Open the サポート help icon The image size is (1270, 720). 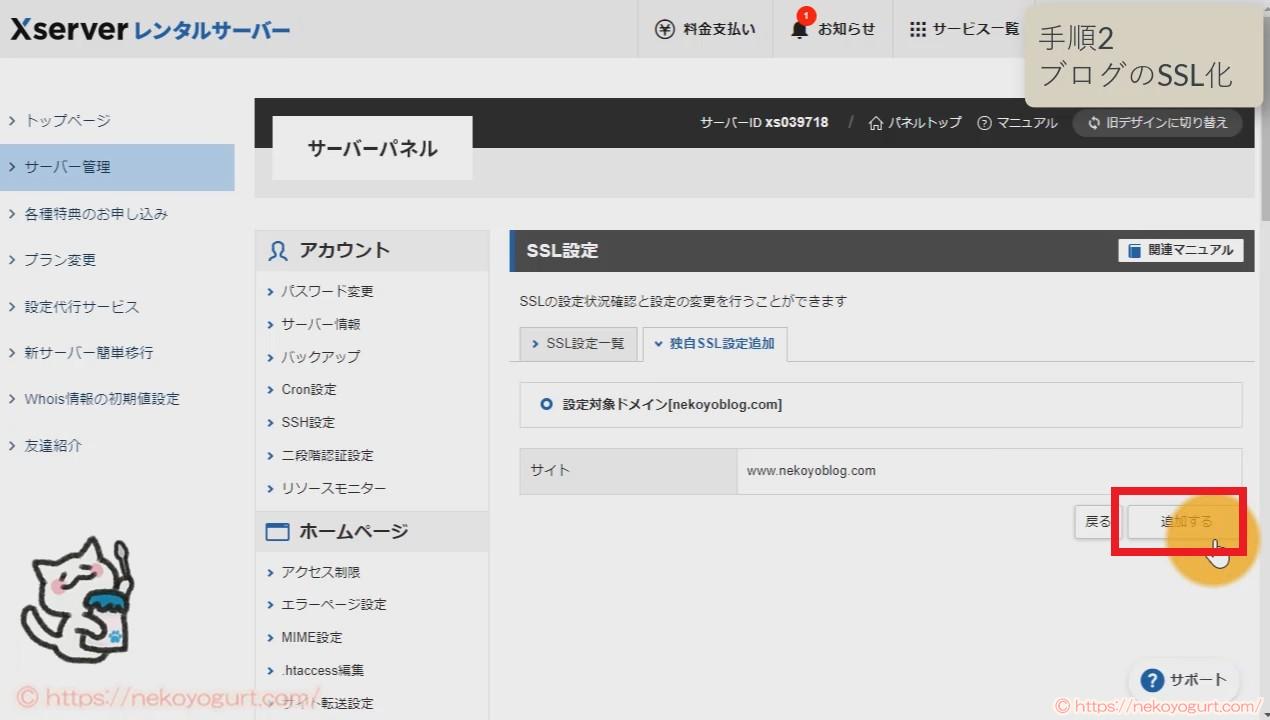pyautogui.click(x=1151, y=679)
